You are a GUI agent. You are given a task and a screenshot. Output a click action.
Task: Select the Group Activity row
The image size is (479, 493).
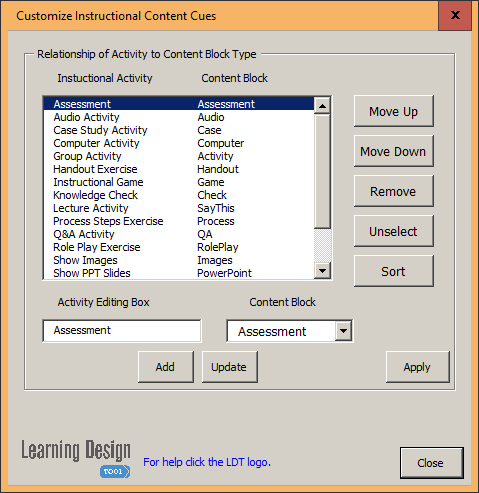click(x=179, y=156)
